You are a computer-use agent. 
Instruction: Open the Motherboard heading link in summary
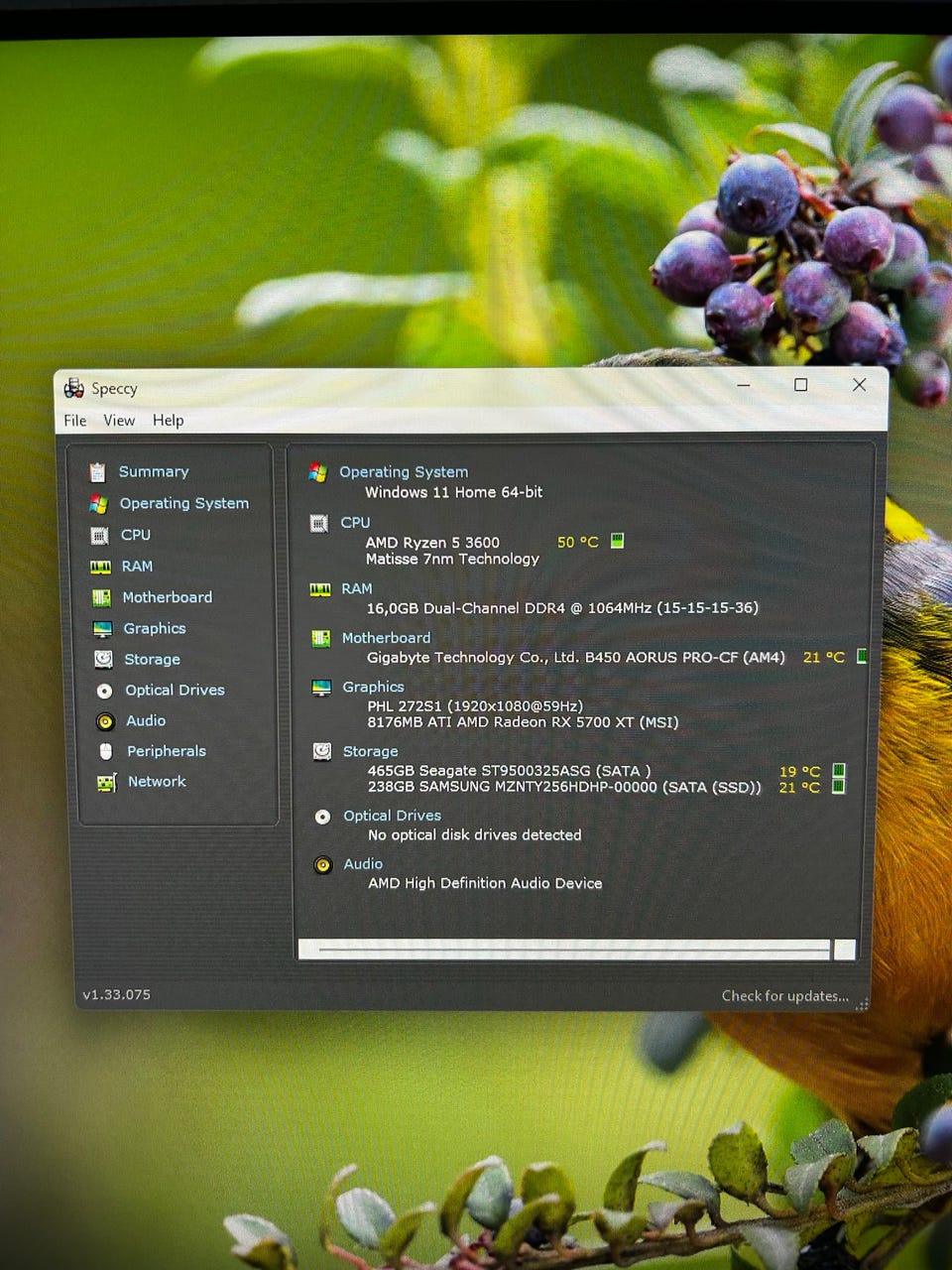tap(387, 638)
